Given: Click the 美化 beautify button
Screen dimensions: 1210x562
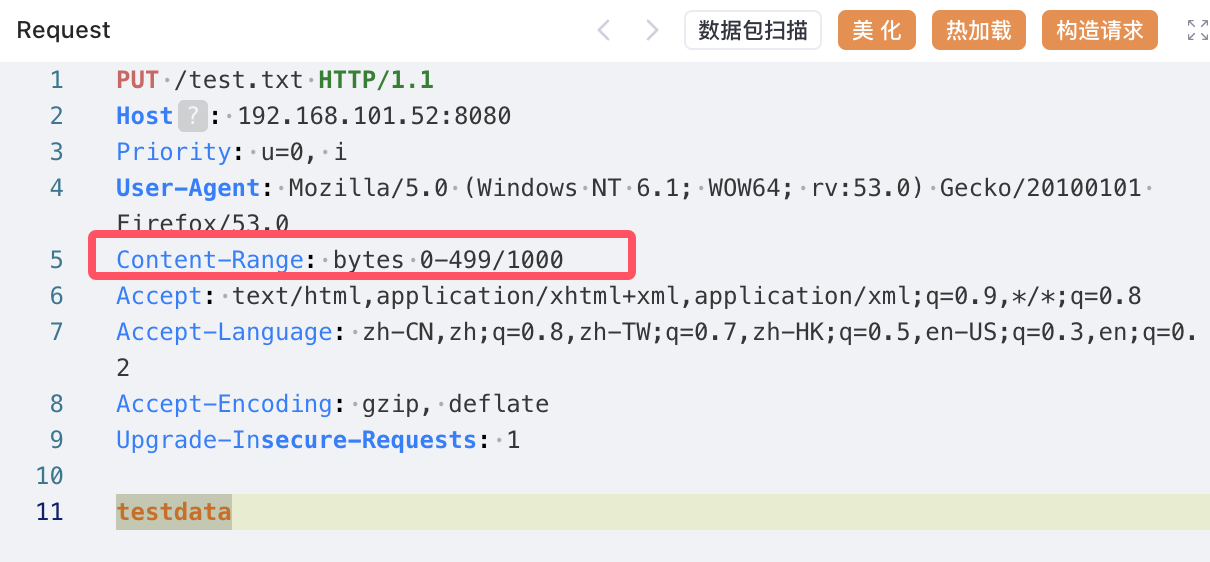Looking at the screenshot, I should 876,30.
